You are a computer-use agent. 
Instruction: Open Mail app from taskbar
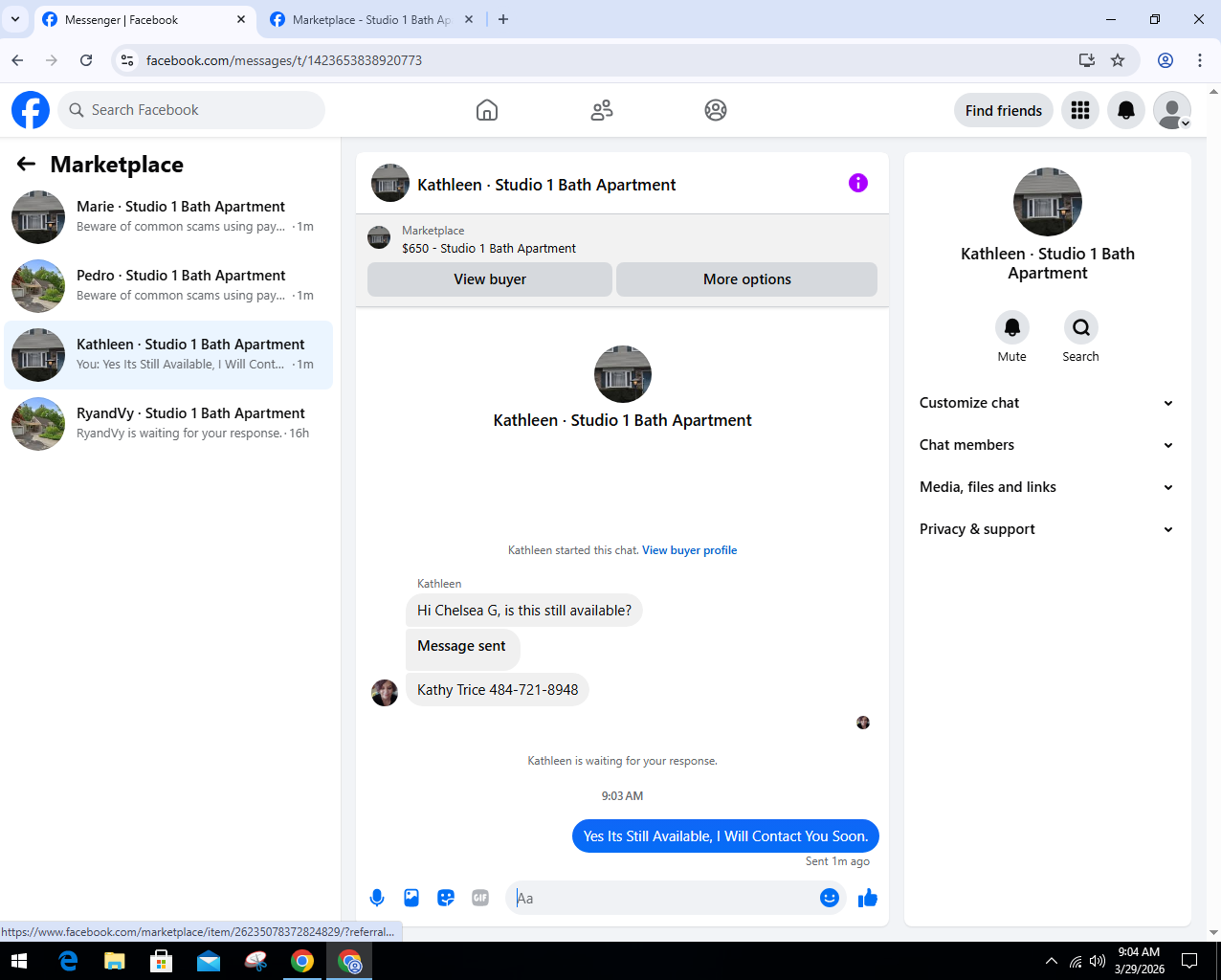(x=209, y=961)
